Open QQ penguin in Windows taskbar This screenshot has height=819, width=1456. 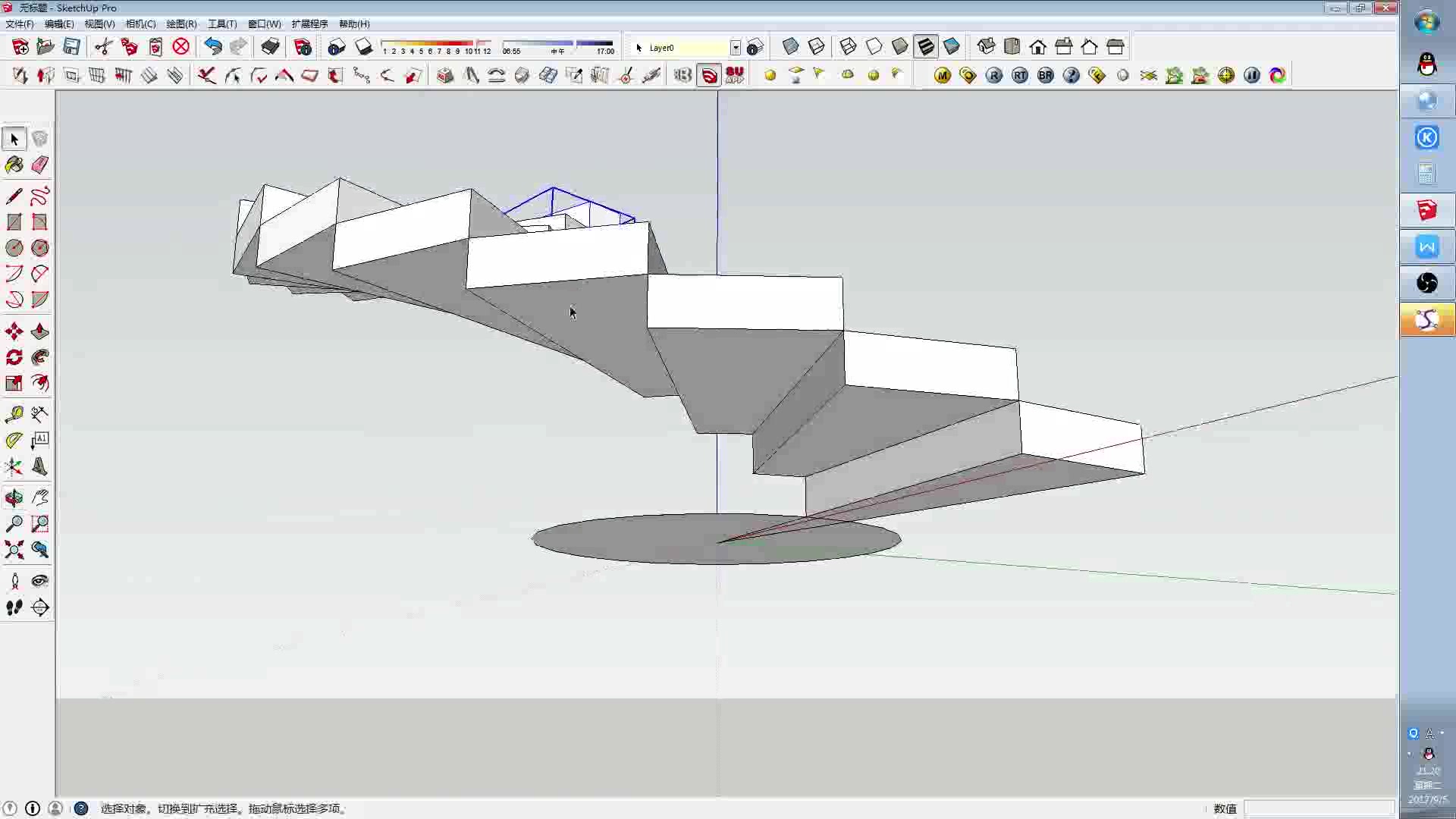[1426, 64]
